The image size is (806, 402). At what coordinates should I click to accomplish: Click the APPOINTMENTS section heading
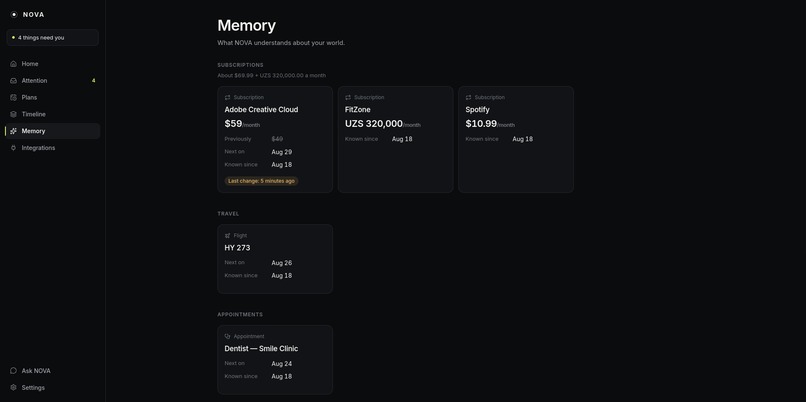[x=240, y=315]
